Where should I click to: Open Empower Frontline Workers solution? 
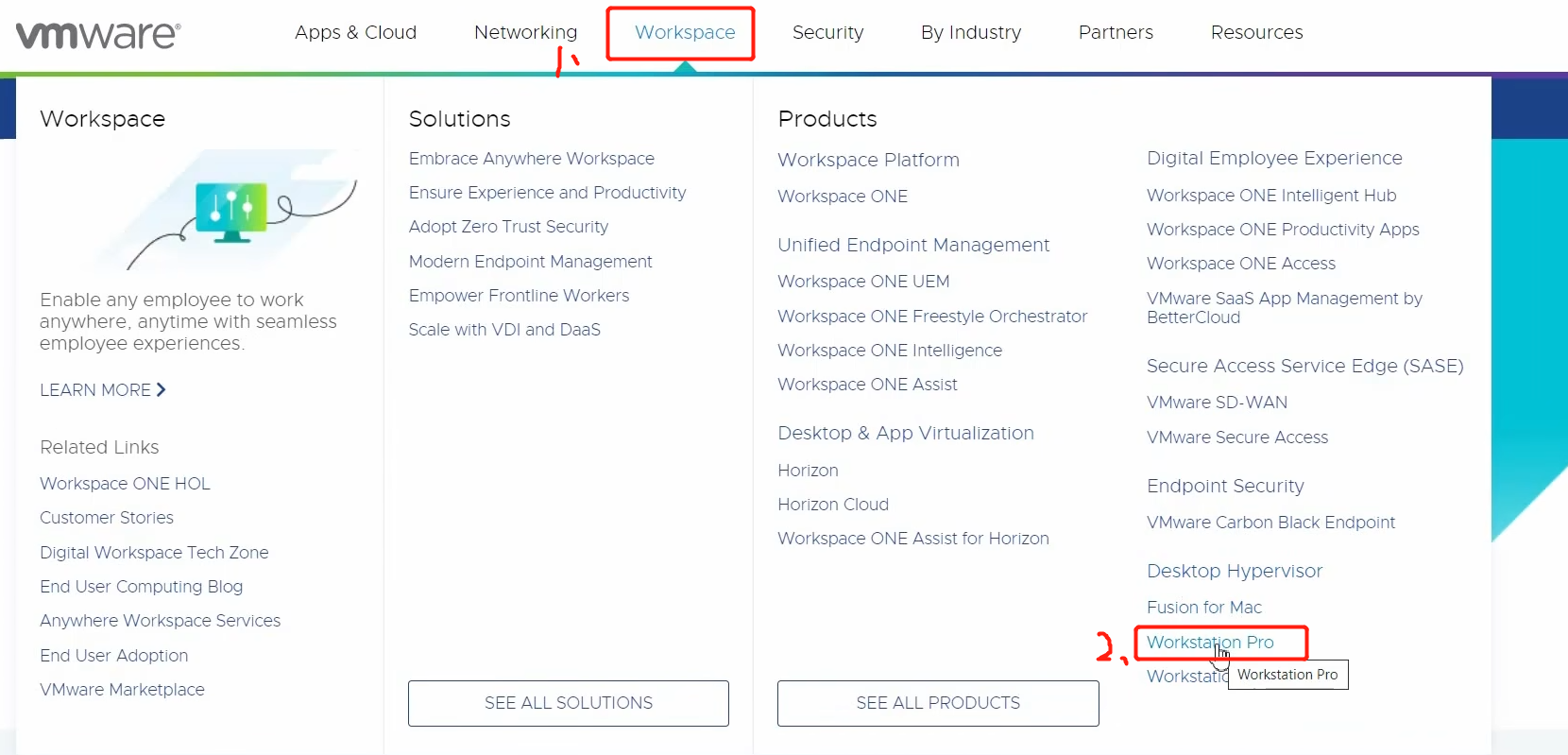(x=519, y=296)
